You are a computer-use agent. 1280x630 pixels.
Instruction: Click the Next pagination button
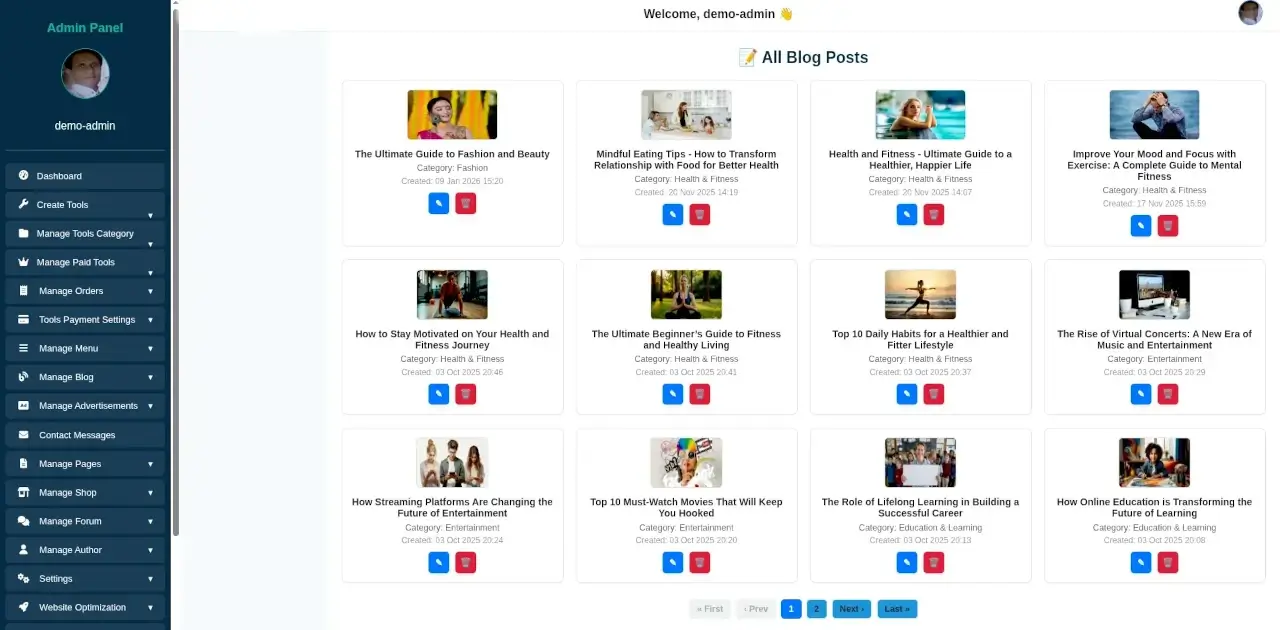[x=851, y=609]
